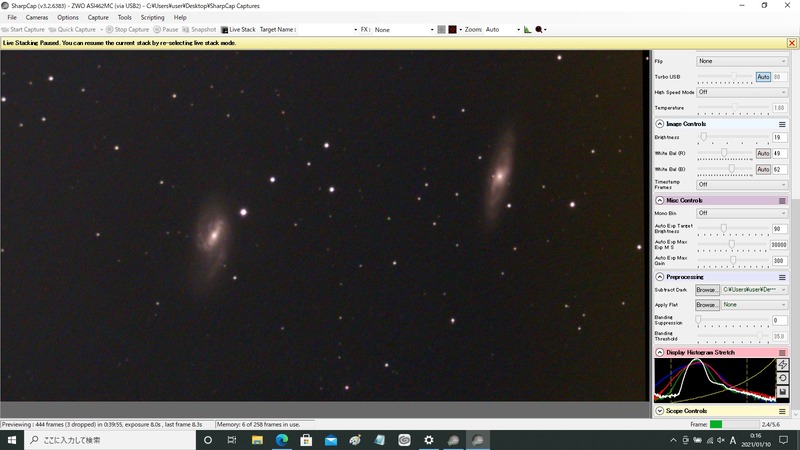Open the Tools menu
Image resolution: width=800 pixels, height=450 pixels.
pyautogui.click(x=124, y=17)
